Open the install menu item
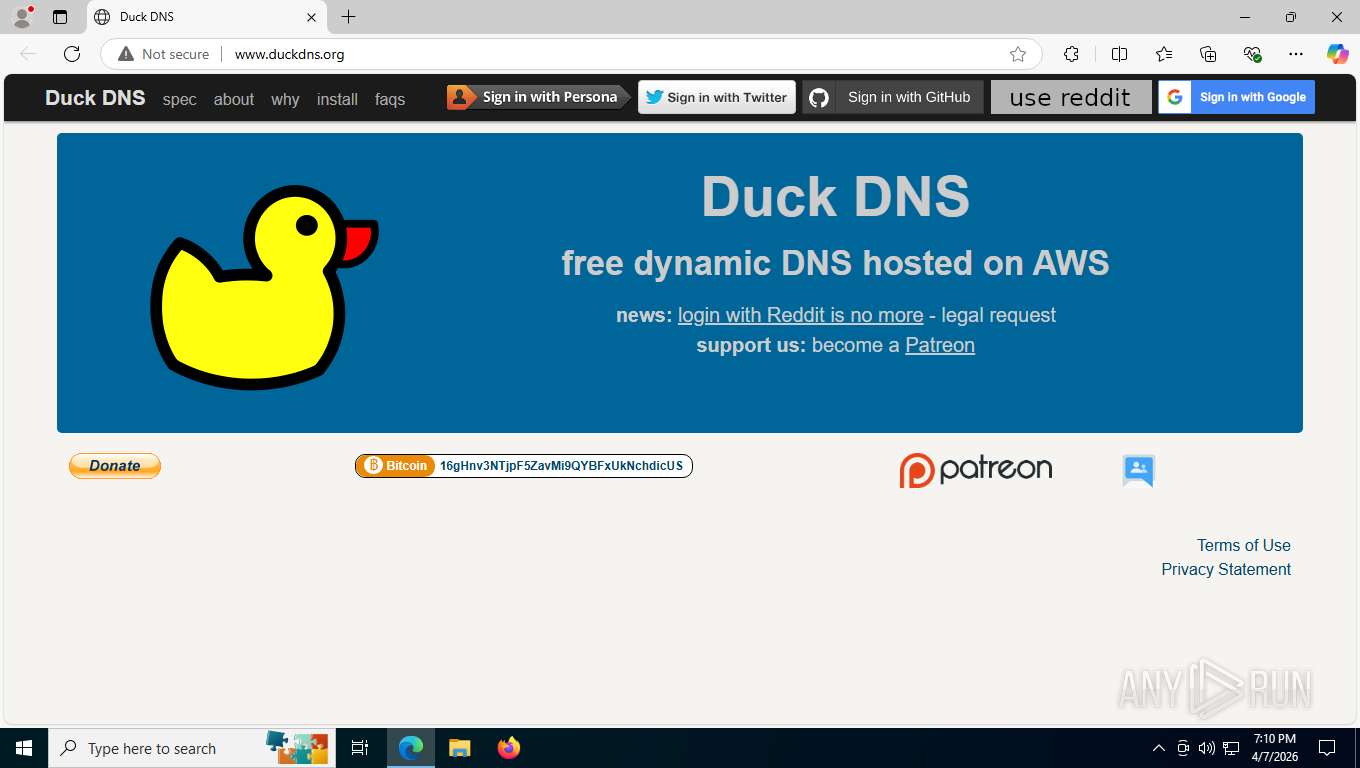1360x768 pixels. pyautogui.click(x=337, y=99)
